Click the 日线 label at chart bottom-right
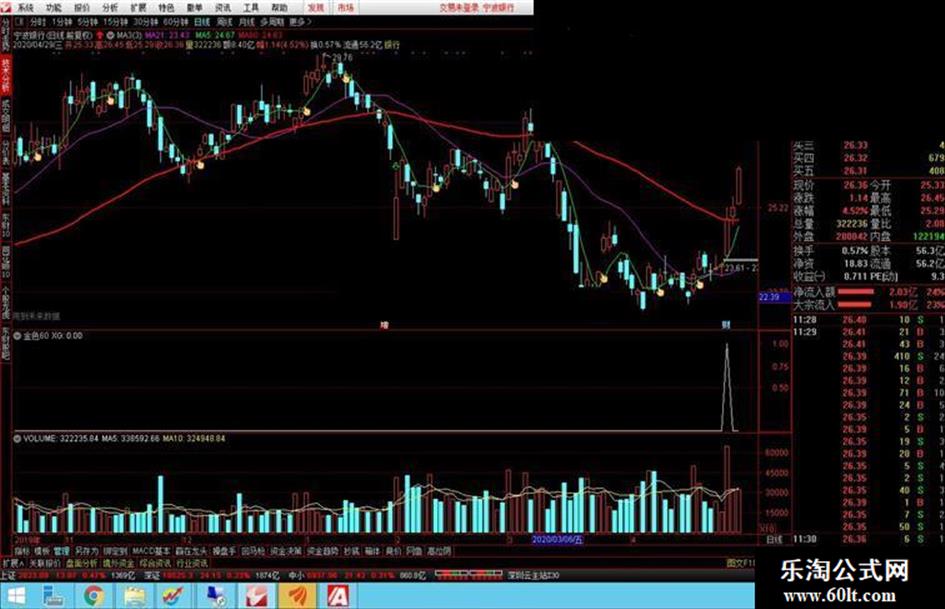This screenshot has width=945, height=609. 774,540
